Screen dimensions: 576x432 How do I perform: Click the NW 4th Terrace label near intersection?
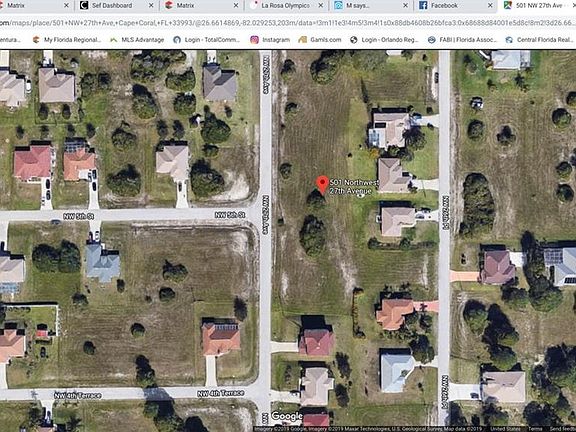220,393
